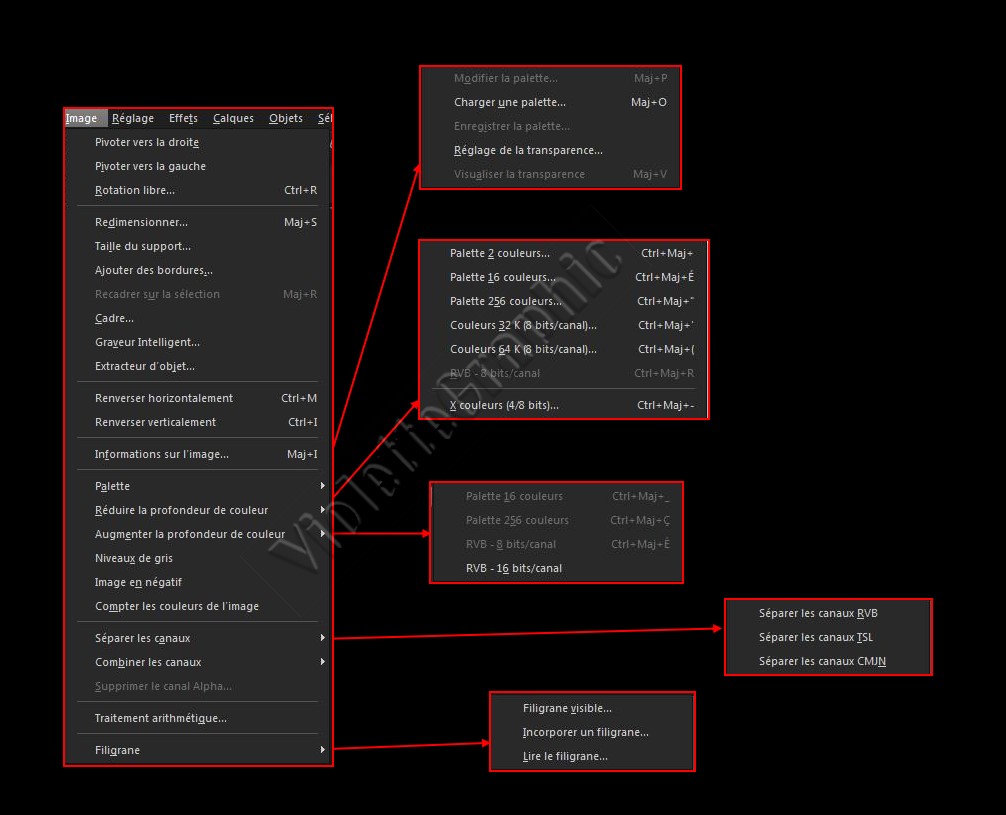
Task: Open the Calques menu in menu bar
Action: pos(233,118)
